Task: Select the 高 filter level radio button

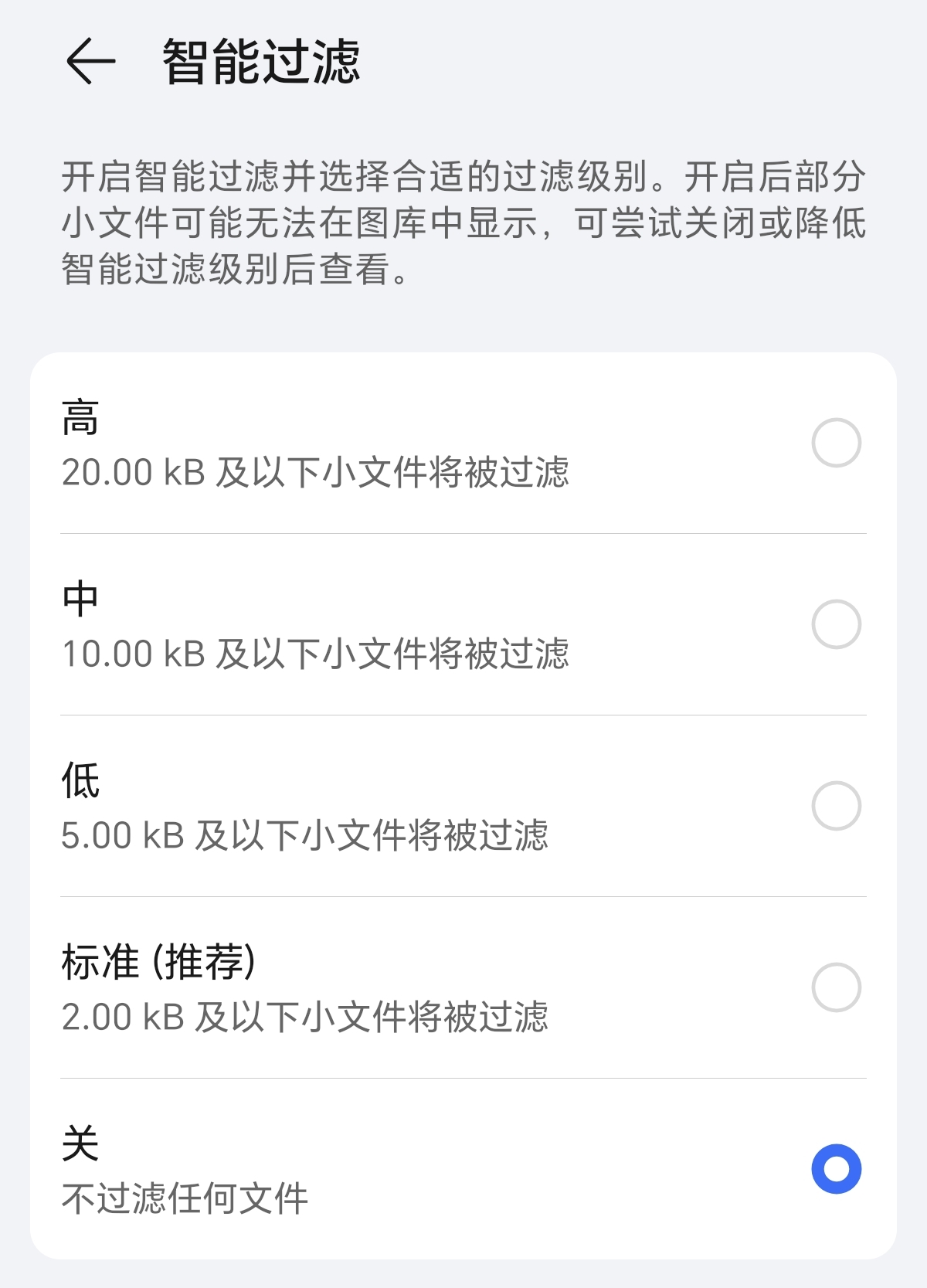Action: 836,443
